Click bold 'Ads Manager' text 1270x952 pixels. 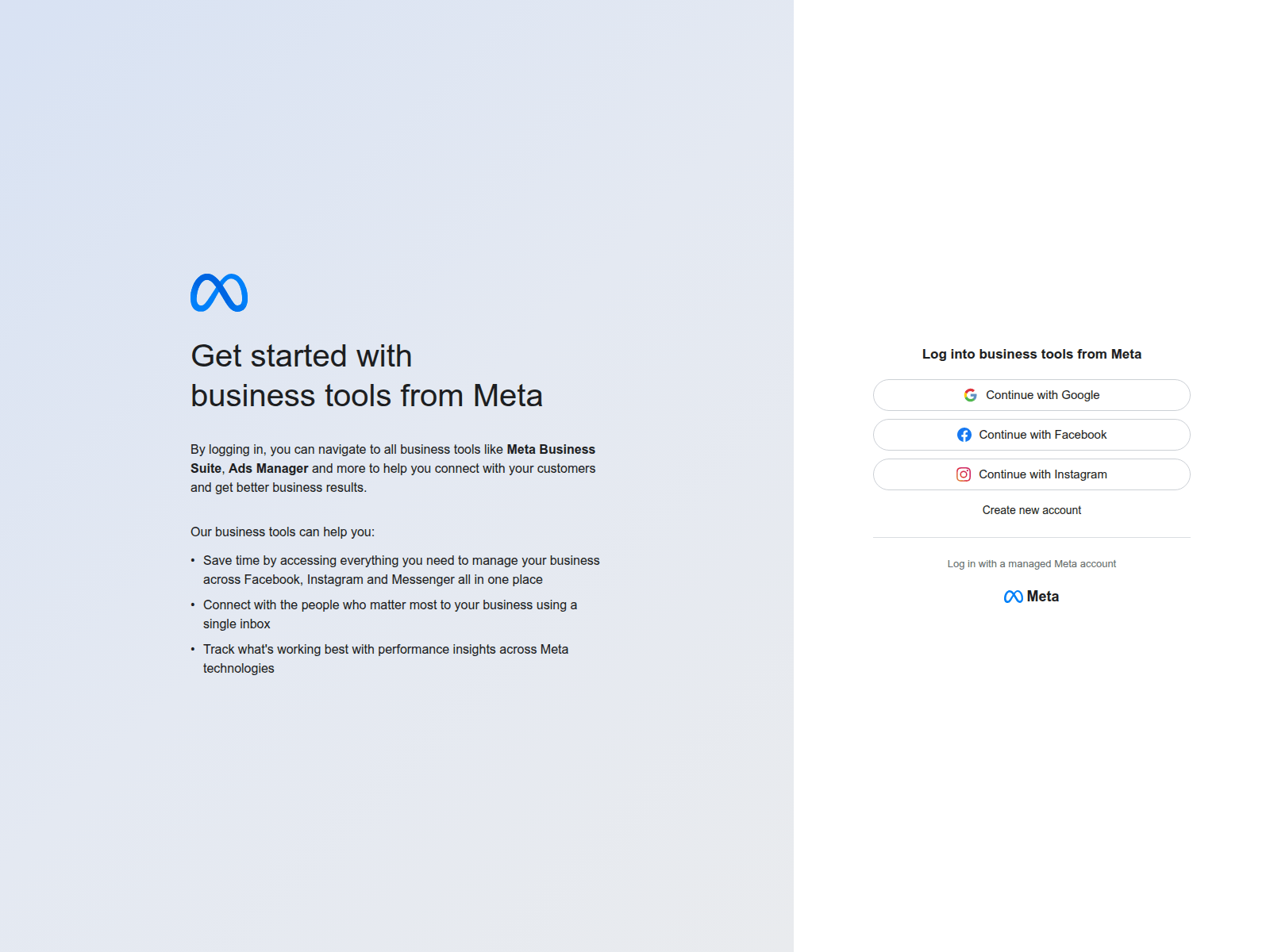(x=268, y=469)
